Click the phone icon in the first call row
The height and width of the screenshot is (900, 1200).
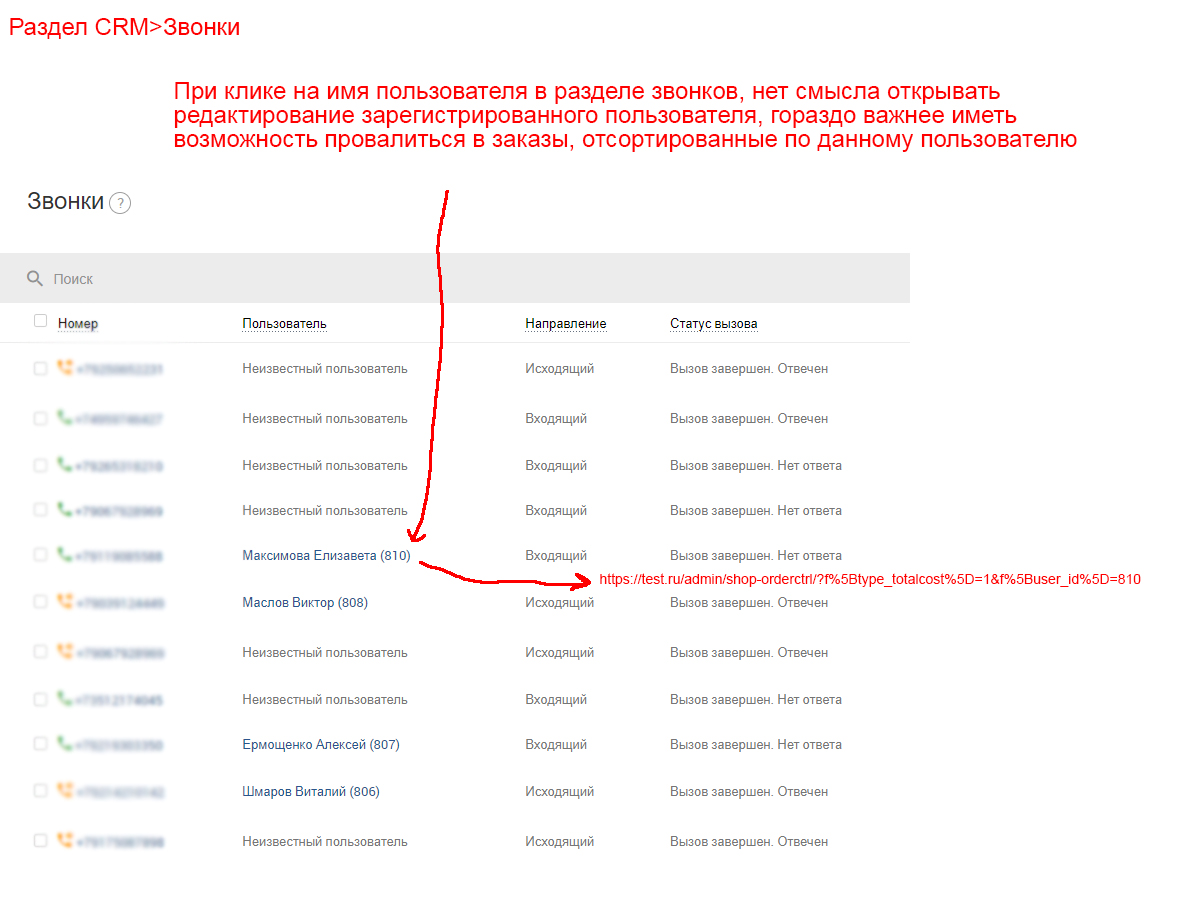pyautogui.click(x=65, y=368)
